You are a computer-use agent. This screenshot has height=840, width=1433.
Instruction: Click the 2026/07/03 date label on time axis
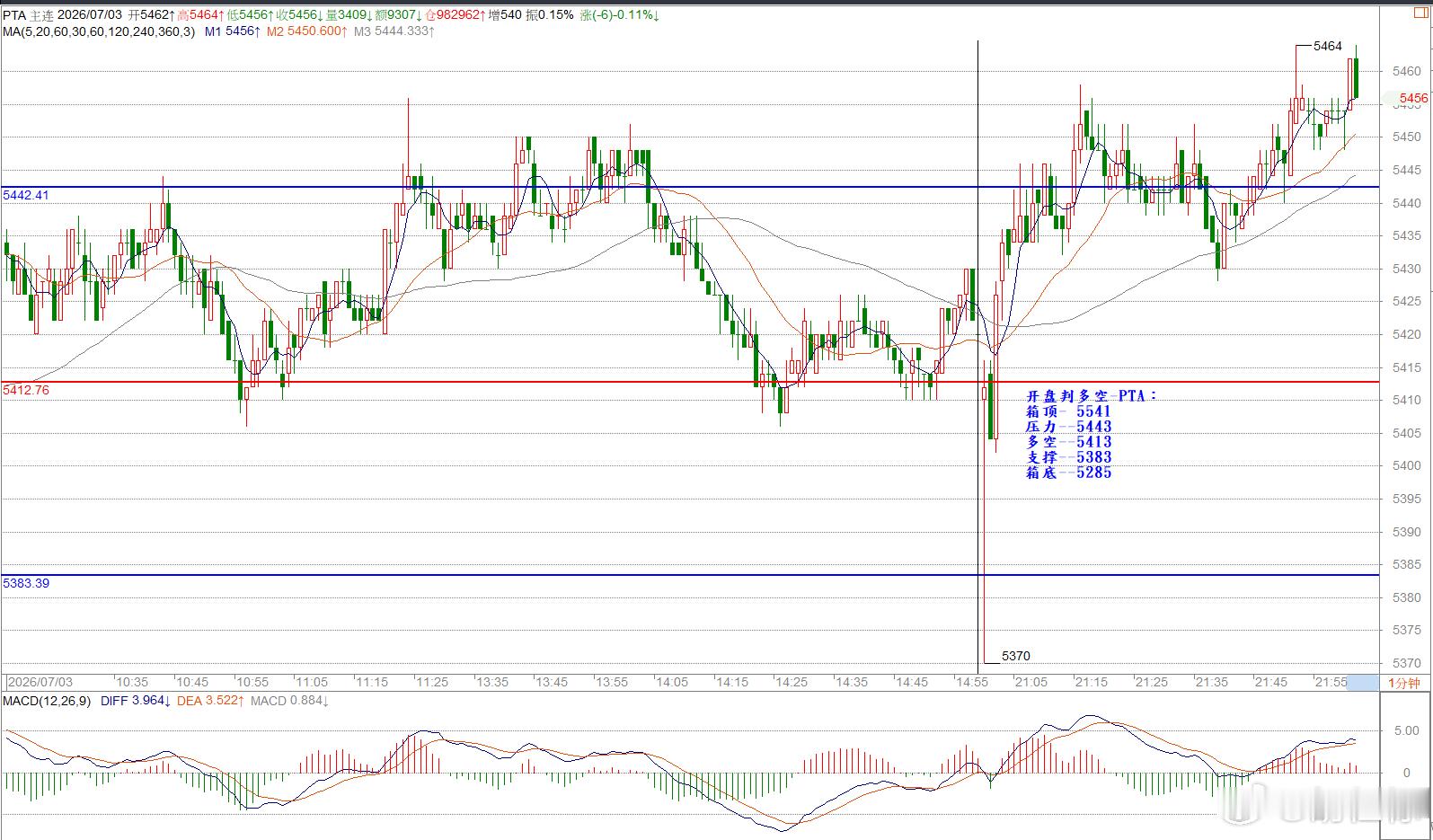click(40, 683)
